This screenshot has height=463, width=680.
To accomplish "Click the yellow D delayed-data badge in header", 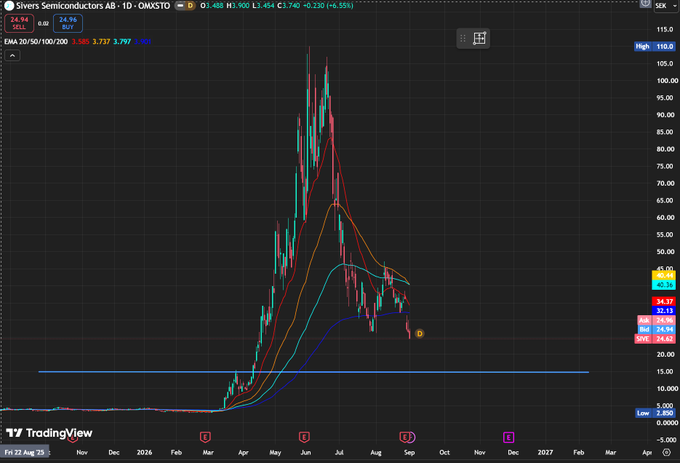I will pyautogui.click(x=190, y=6).
